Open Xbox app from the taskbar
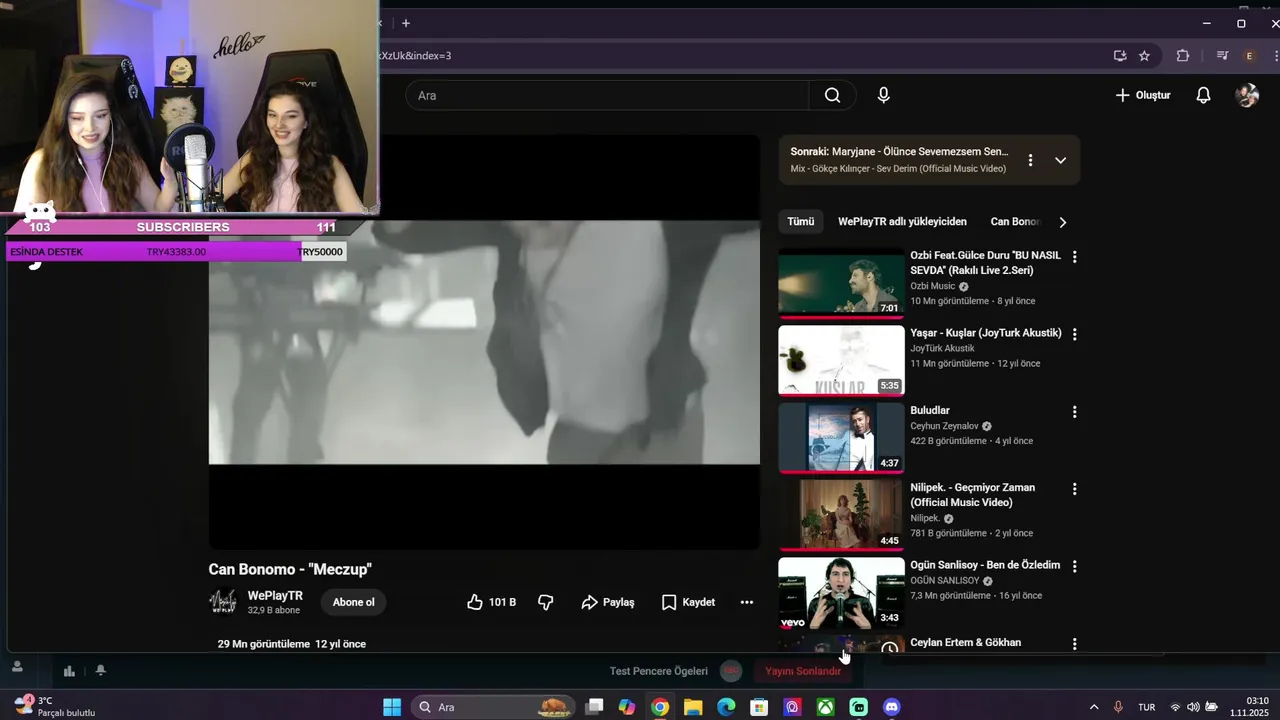 (825, 707)
